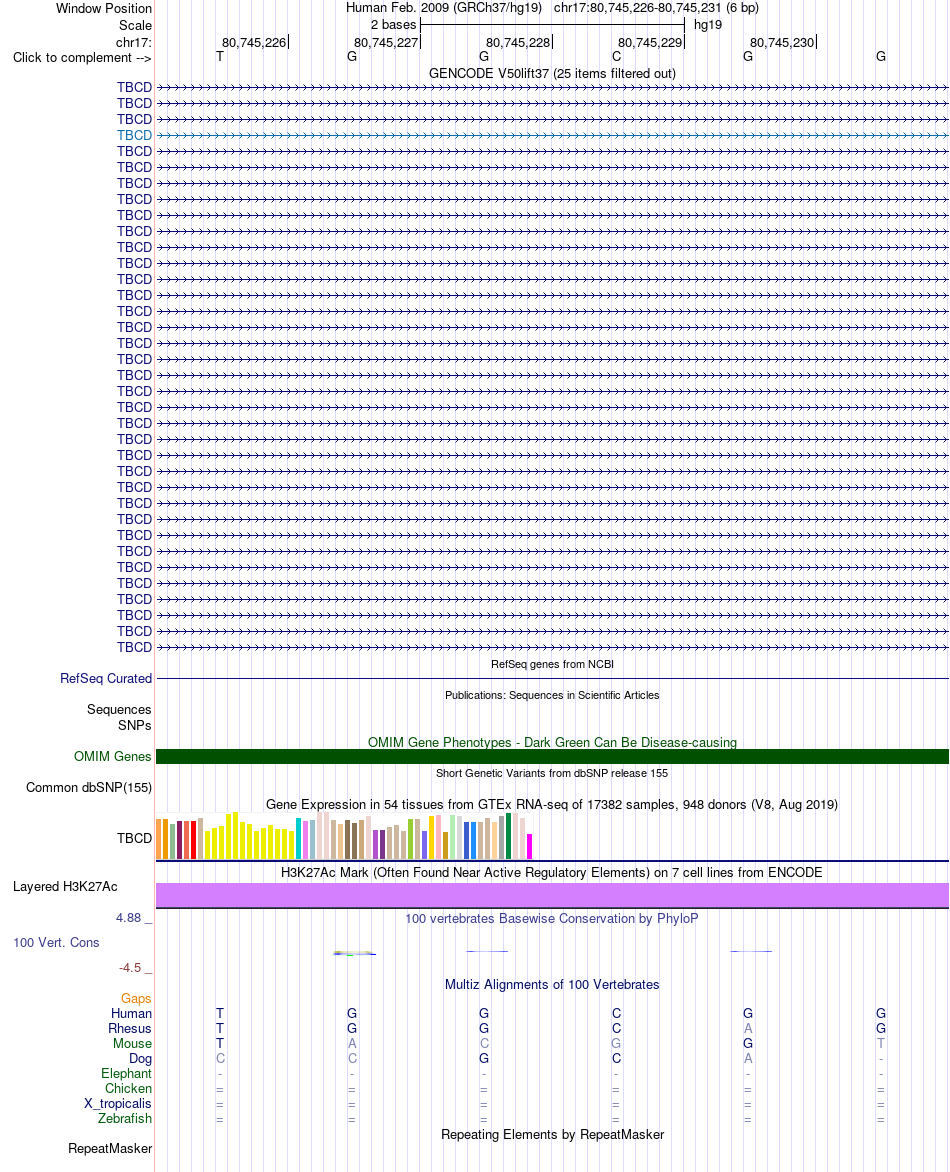Click the position header 'Human Feb. 2009 (GRCh37/hg19)'

[x=444, y=7]
